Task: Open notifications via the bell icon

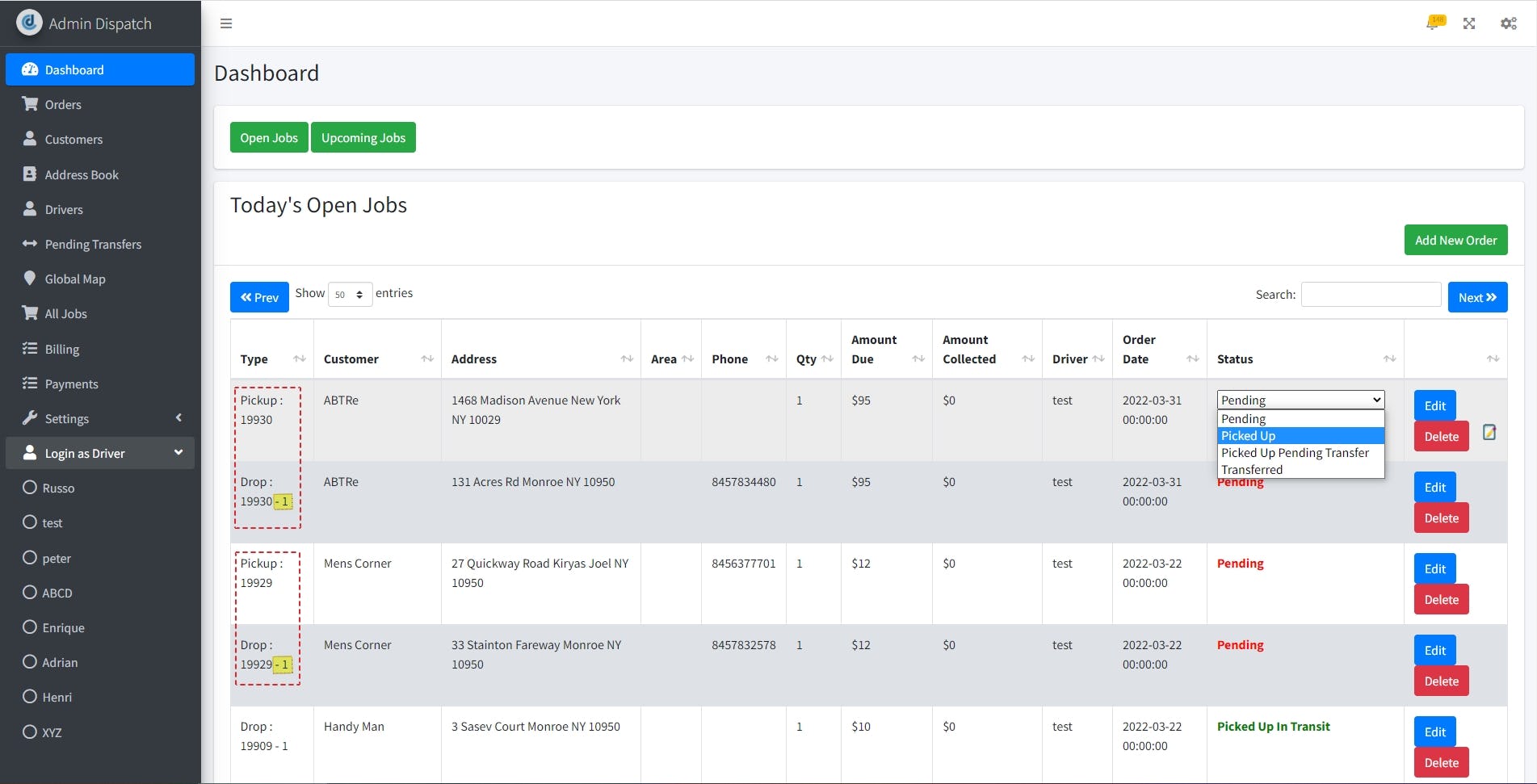Action: pyautogui.click(x=1434, y=23)
